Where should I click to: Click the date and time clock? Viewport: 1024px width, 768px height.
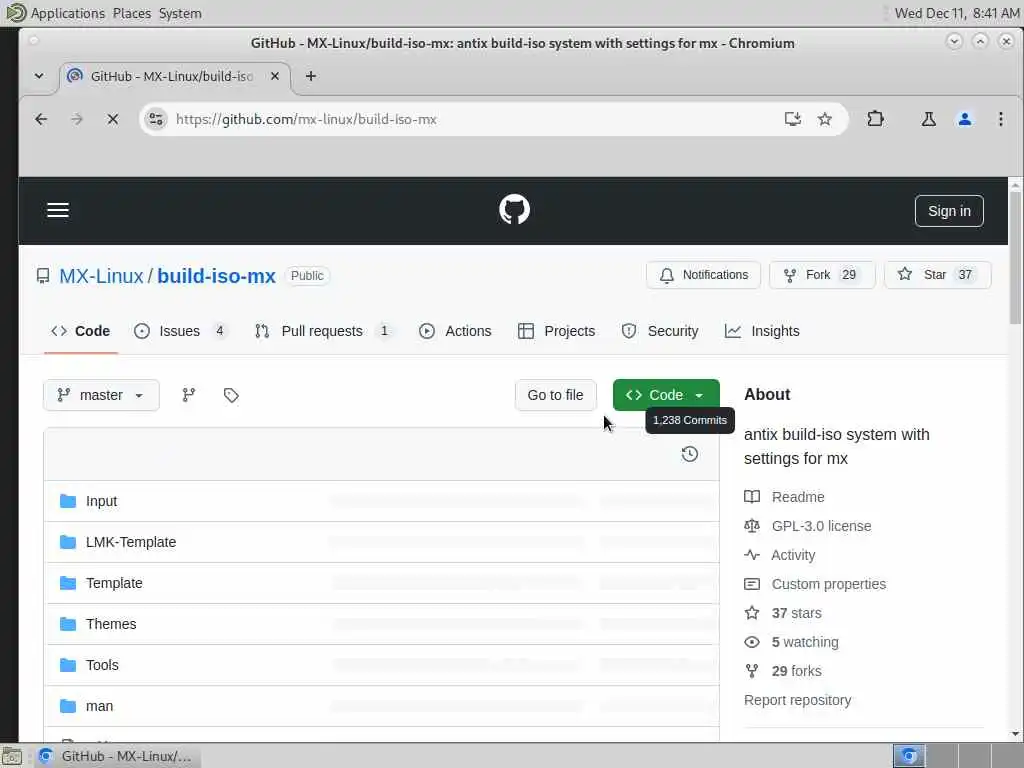point(956,13)
